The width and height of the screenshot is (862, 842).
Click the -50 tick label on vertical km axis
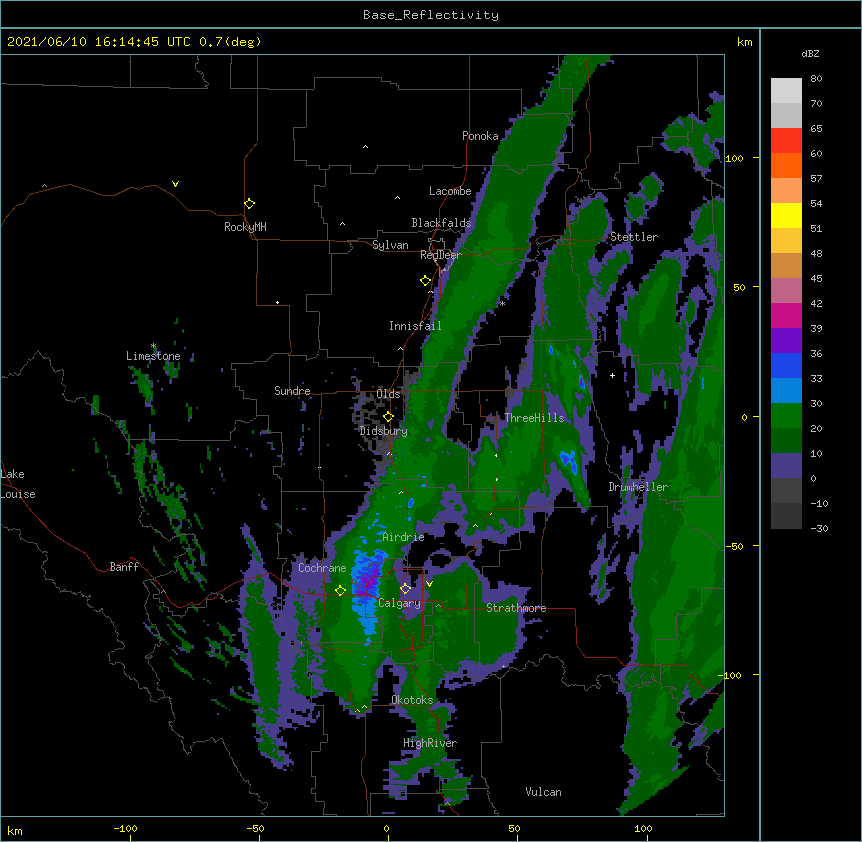pyautogui.click(x=735, y=546)
